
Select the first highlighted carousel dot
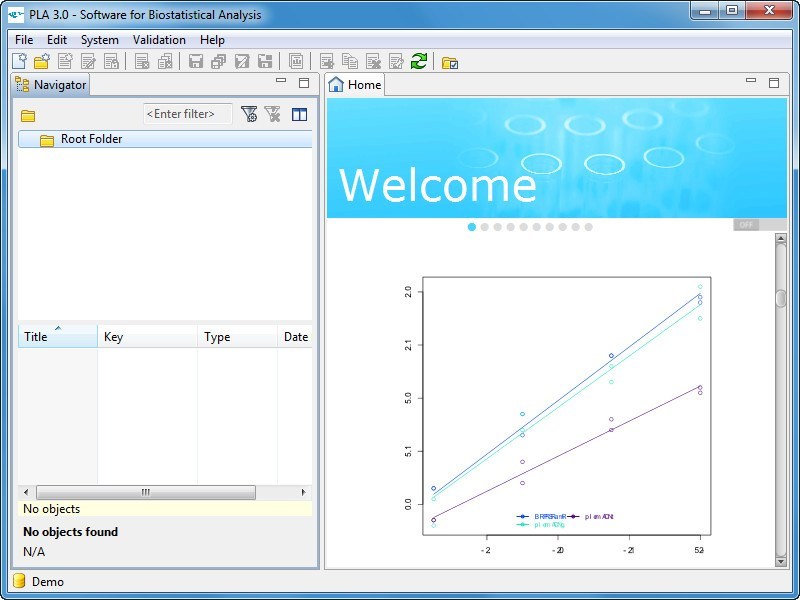(x=471, y=227)
